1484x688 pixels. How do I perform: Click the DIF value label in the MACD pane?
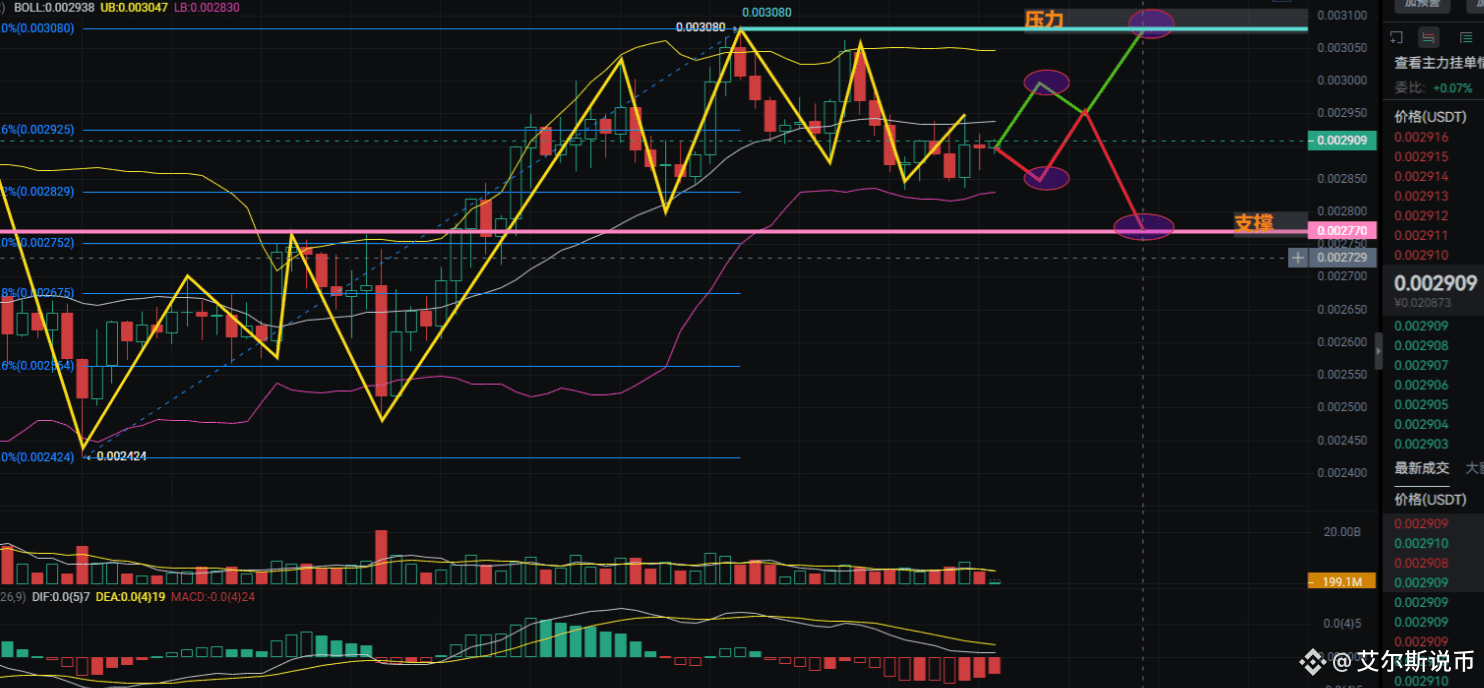pos(60,597)
